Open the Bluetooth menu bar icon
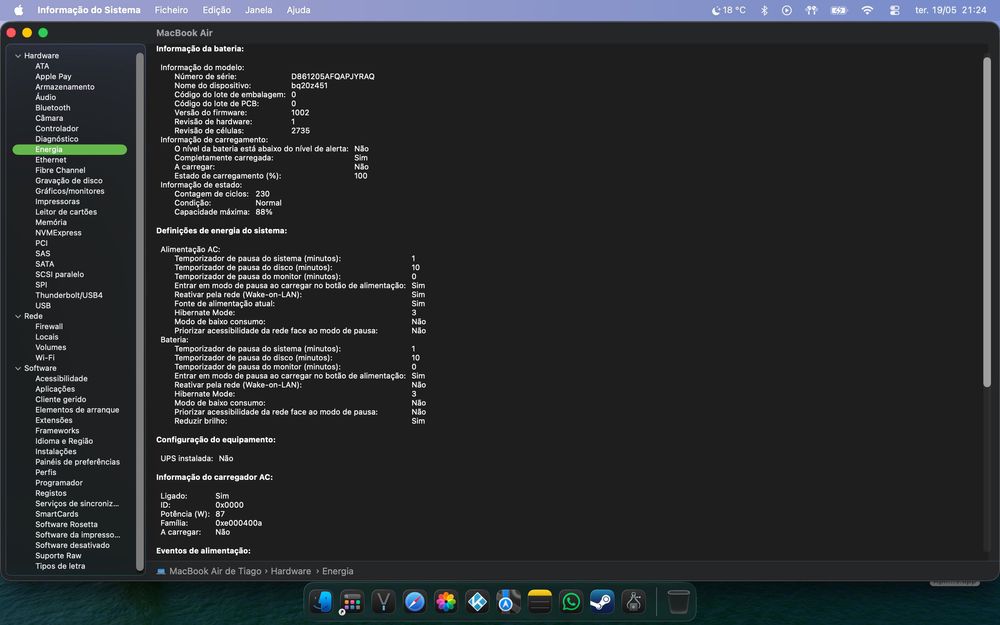Viewport: 1000px width, 625px height. tap(764, 10)
